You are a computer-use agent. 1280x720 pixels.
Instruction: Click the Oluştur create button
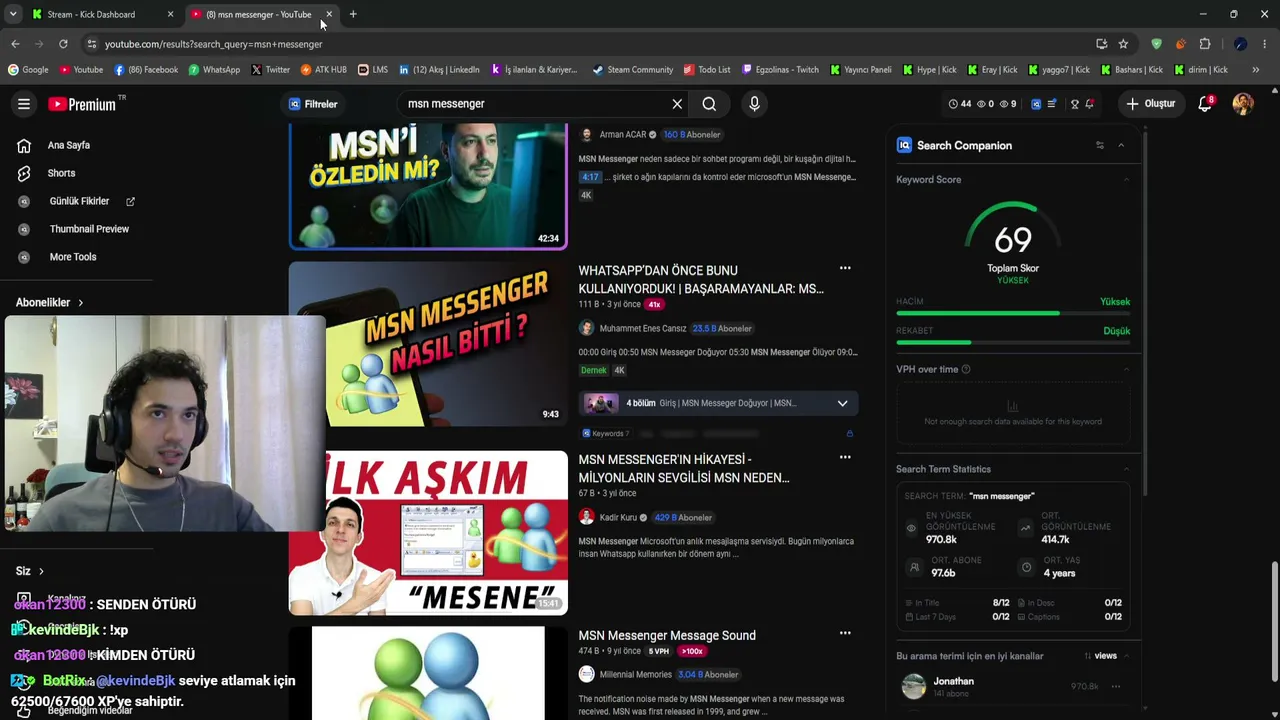tap(1151, 104)
